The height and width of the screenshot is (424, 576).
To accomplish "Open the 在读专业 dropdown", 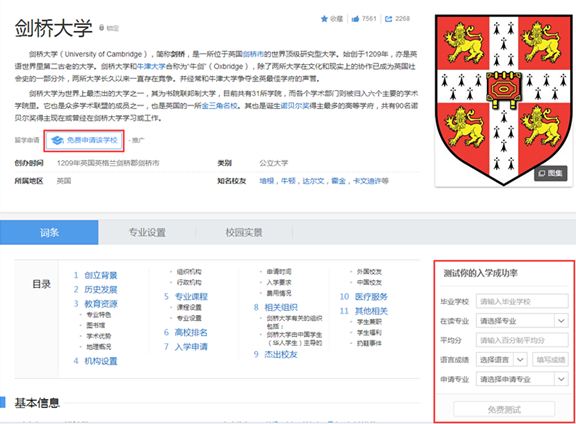I will (522, 321).
